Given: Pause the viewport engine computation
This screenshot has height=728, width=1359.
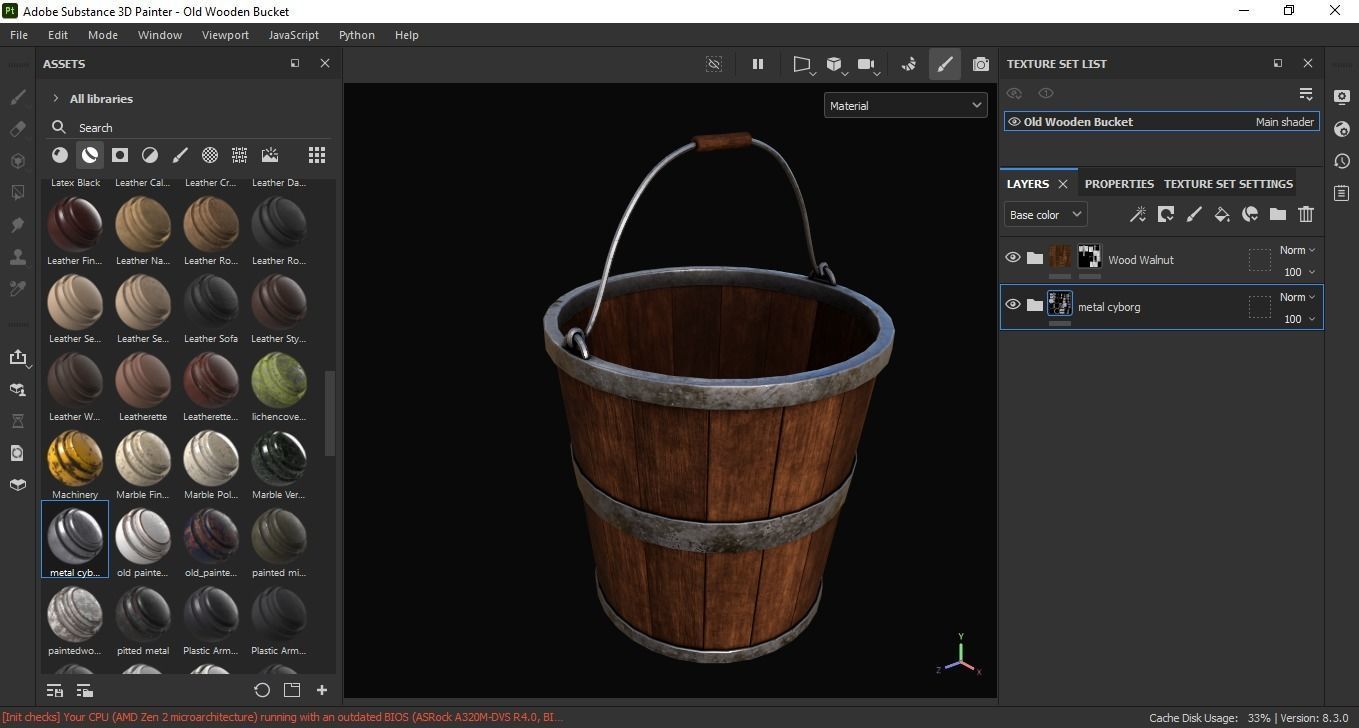Looking at the screenshot, I should (758, 64).
